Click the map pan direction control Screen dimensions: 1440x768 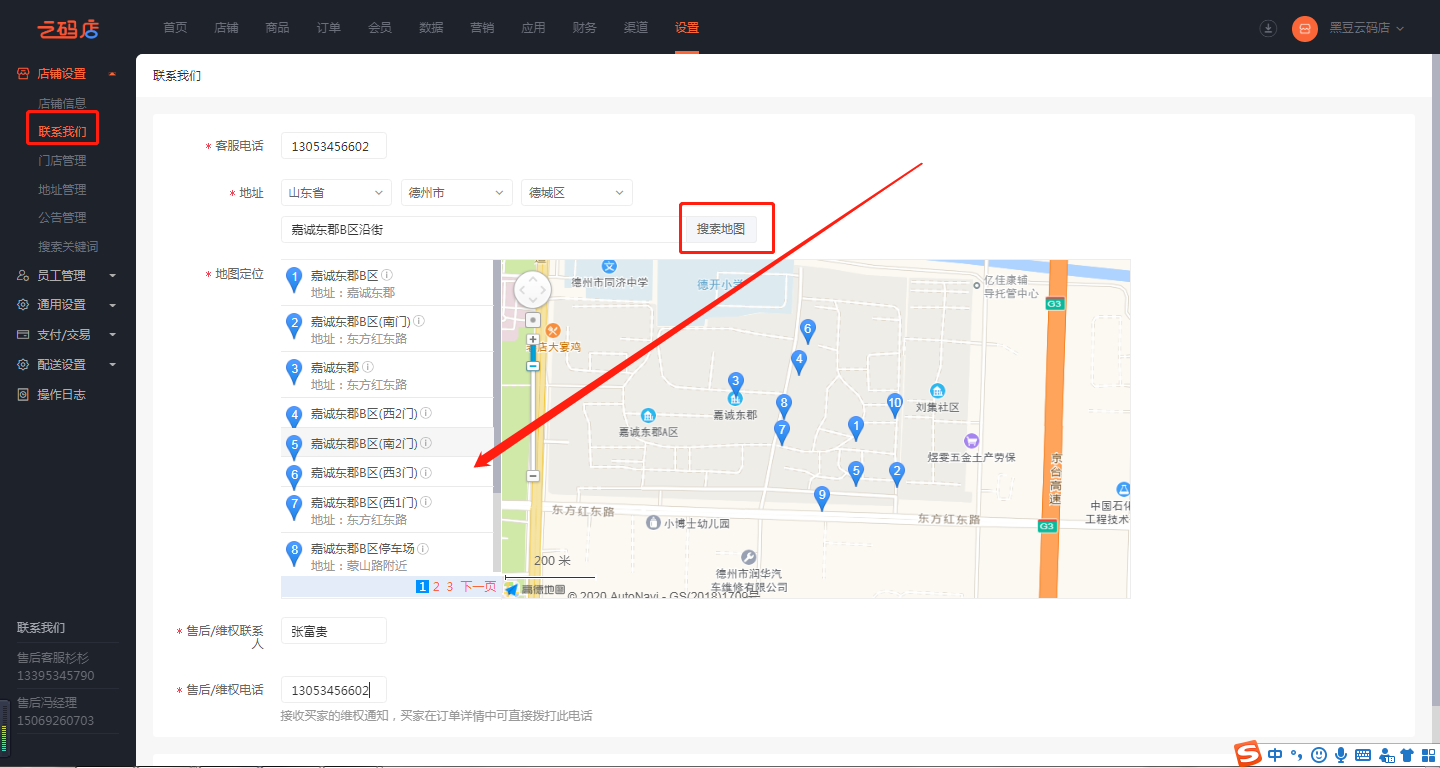pyautogui.click(x=533, y=291)
